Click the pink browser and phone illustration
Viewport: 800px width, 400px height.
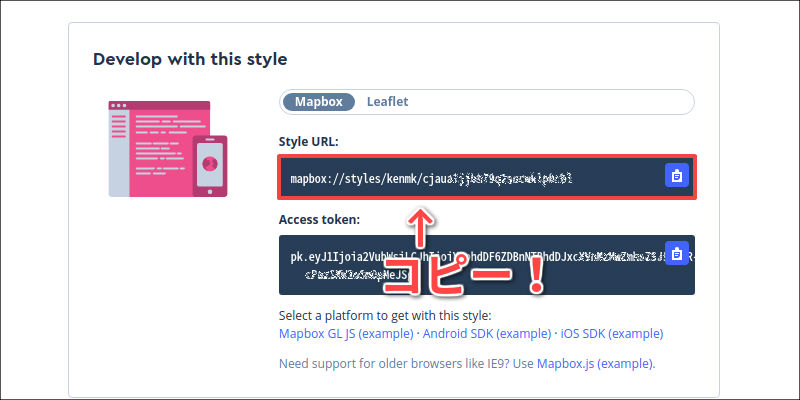click(x=167, y=148)
